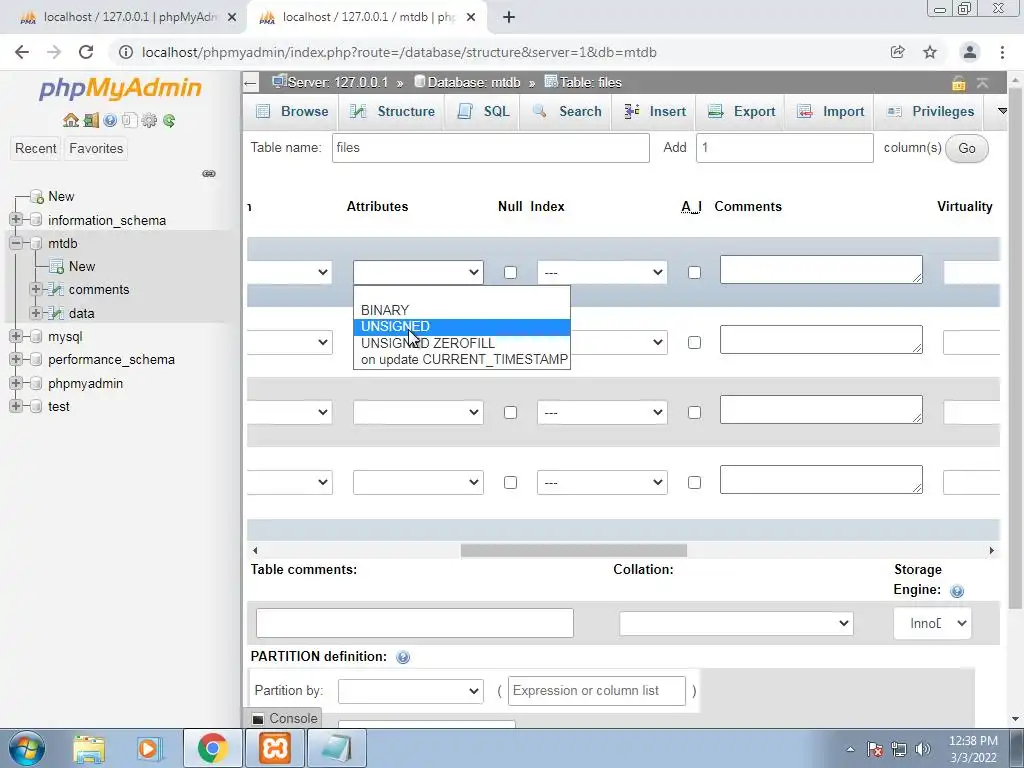Tick Null checkbox in third column row

click(x=510, y=412)
